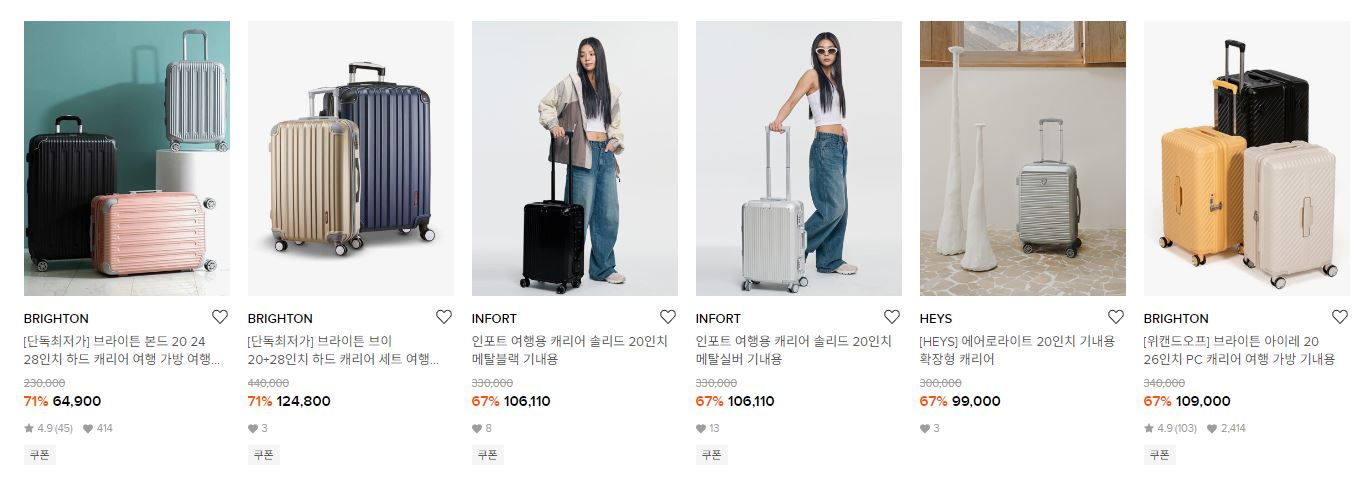Open the gold and navy suitcase image

[351, 158]
